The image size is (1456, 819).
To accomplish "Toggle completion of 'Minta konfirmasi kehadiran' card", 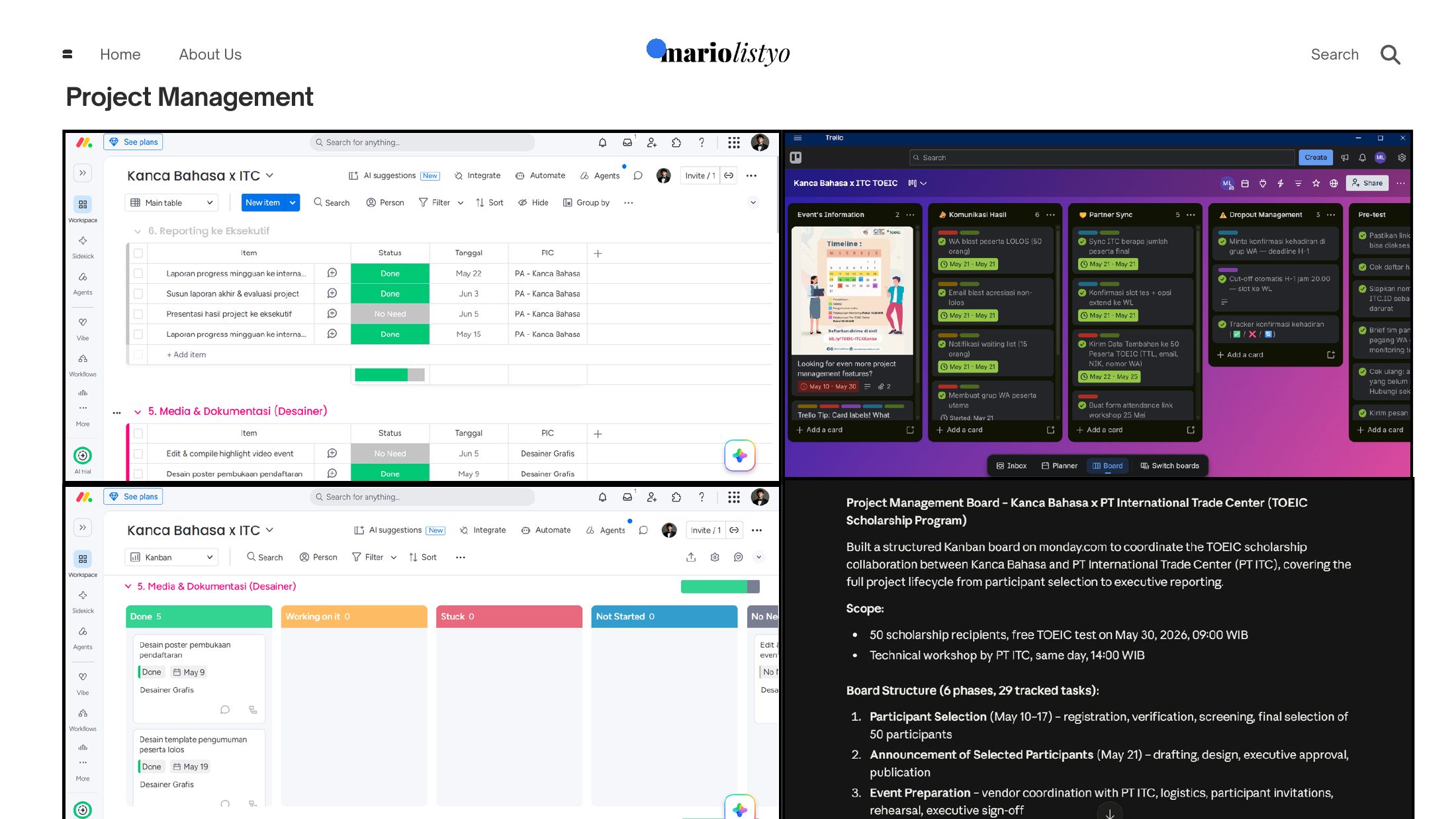I will coord(1222,241).
